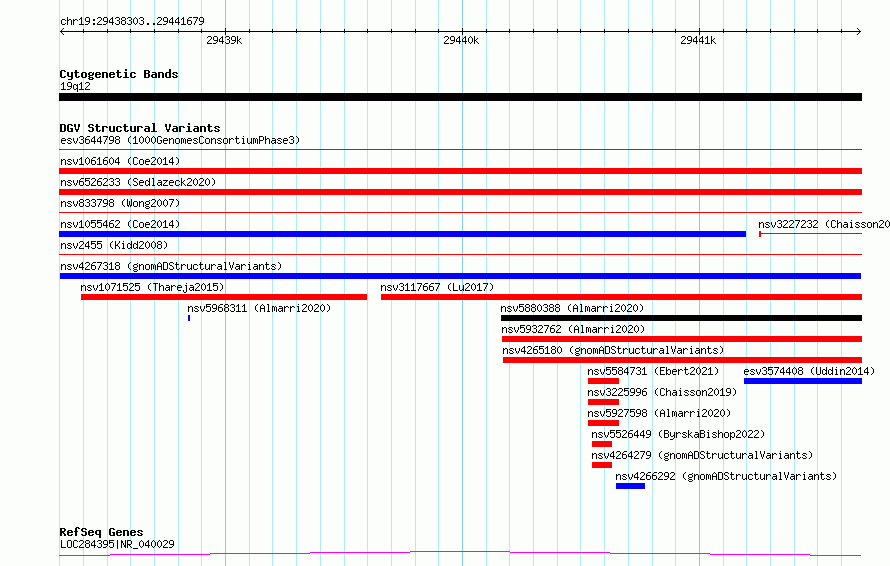Click the nsv833798 (Wong2007) label
Screen dimensions: 890x566
pos(120,203)
